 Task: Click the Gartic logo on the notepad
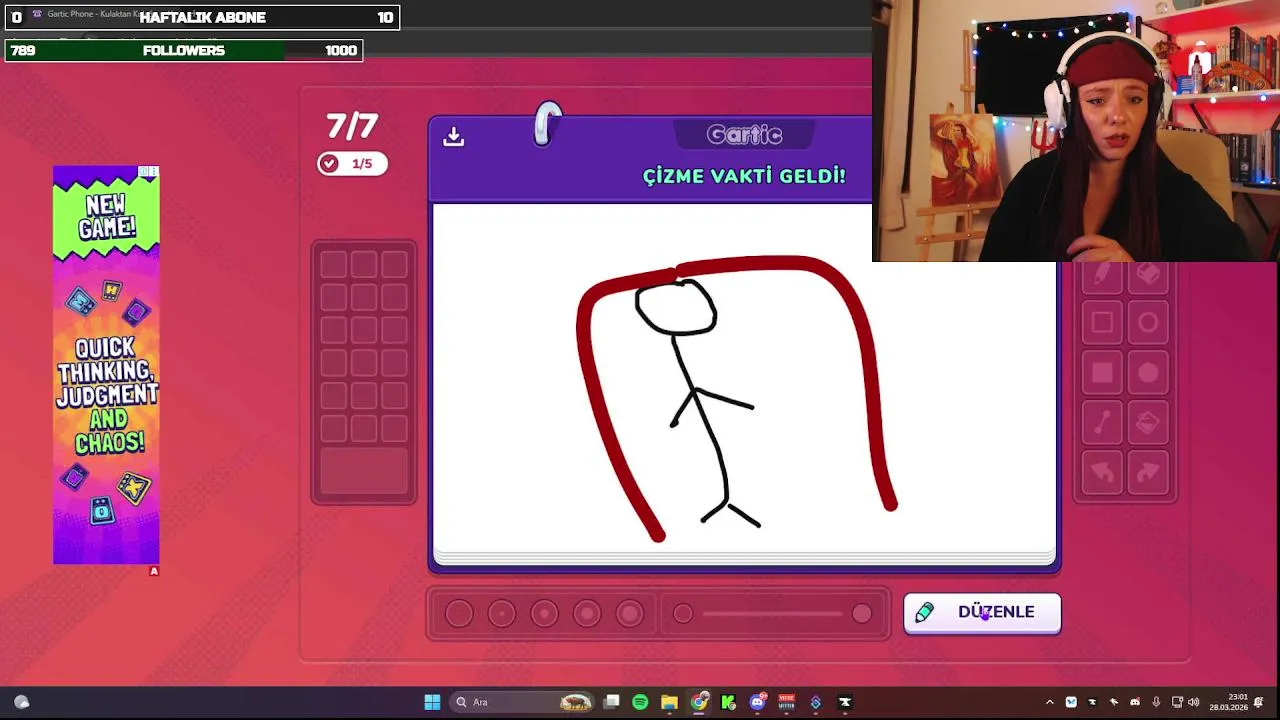744,134
